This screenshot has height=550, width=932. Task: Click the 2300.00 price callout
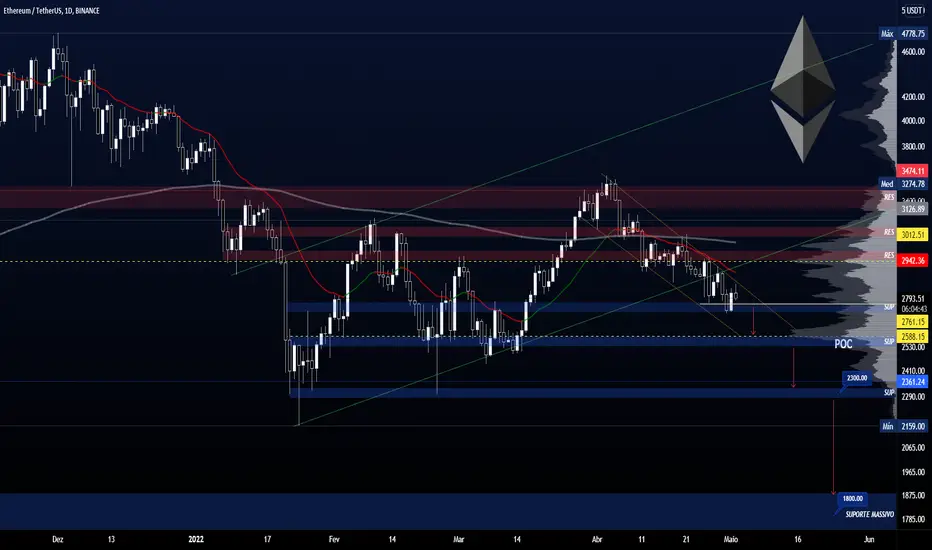tap(857, 378)
